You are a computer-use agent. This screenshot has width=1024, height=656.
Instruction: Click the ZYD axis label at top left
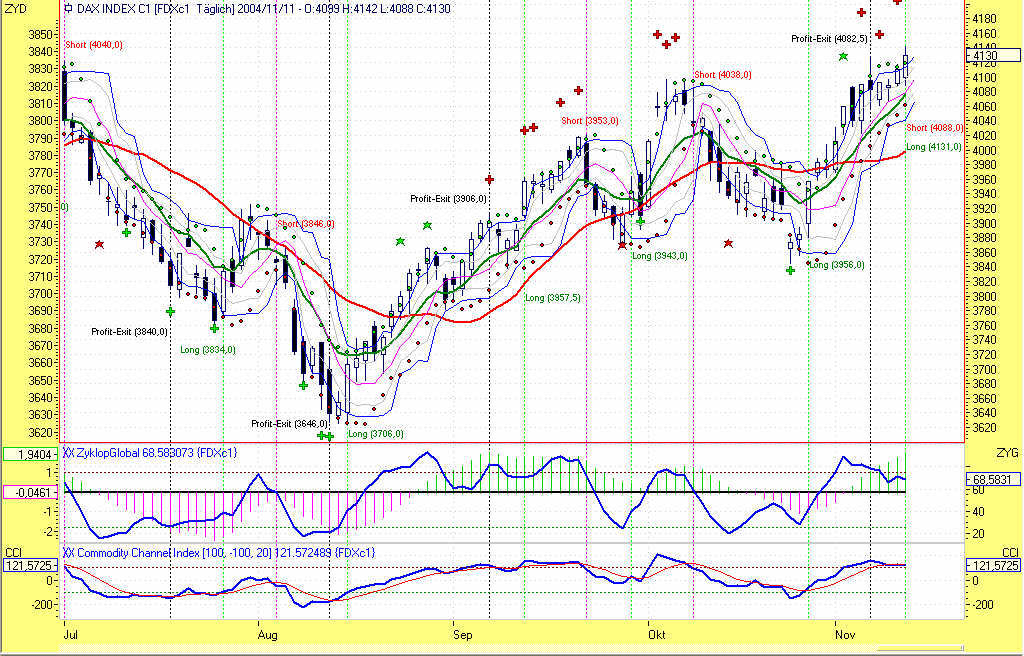pos(16,8)
